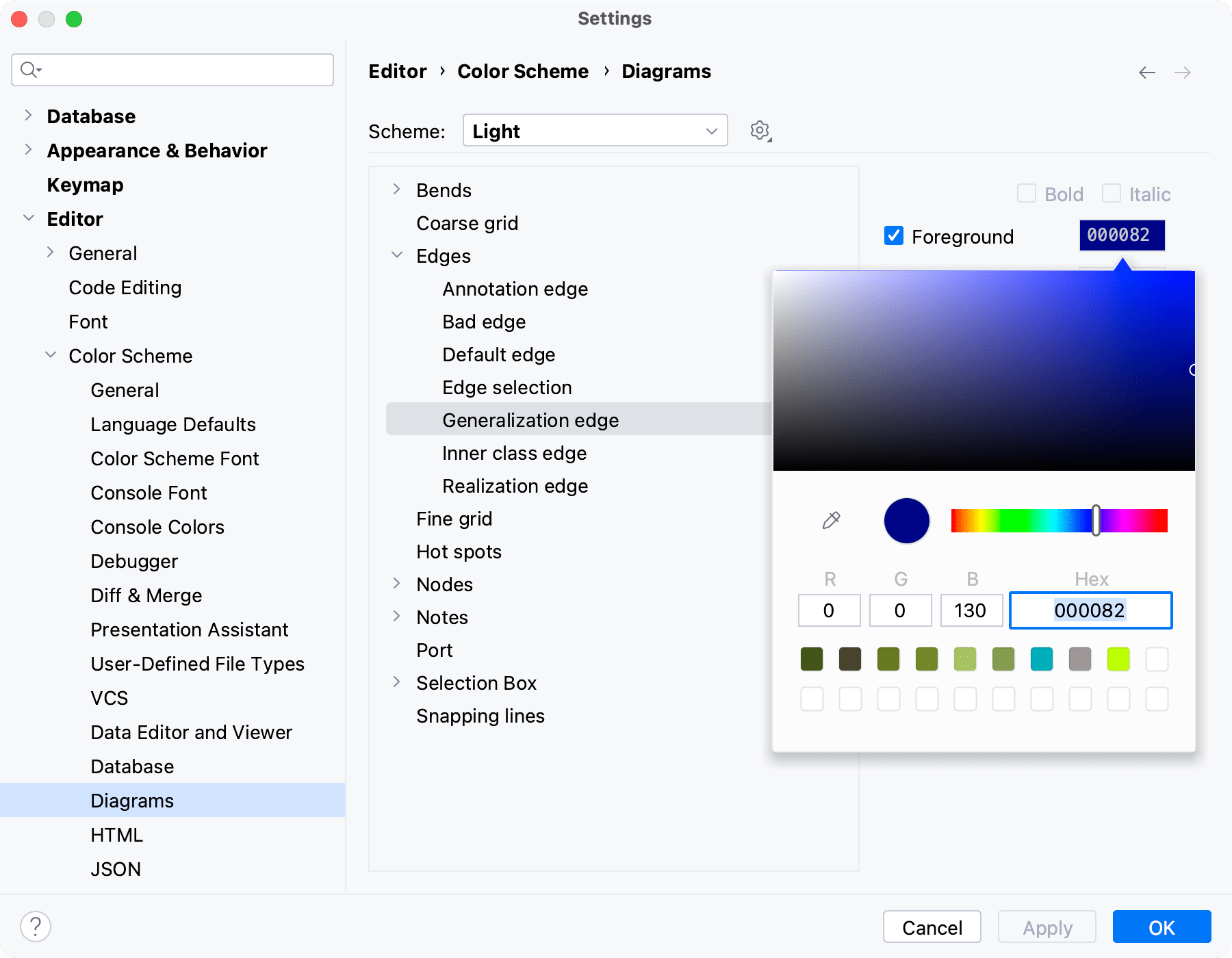
Task: Collapse the Edges tree section
Action: [397, 255]
